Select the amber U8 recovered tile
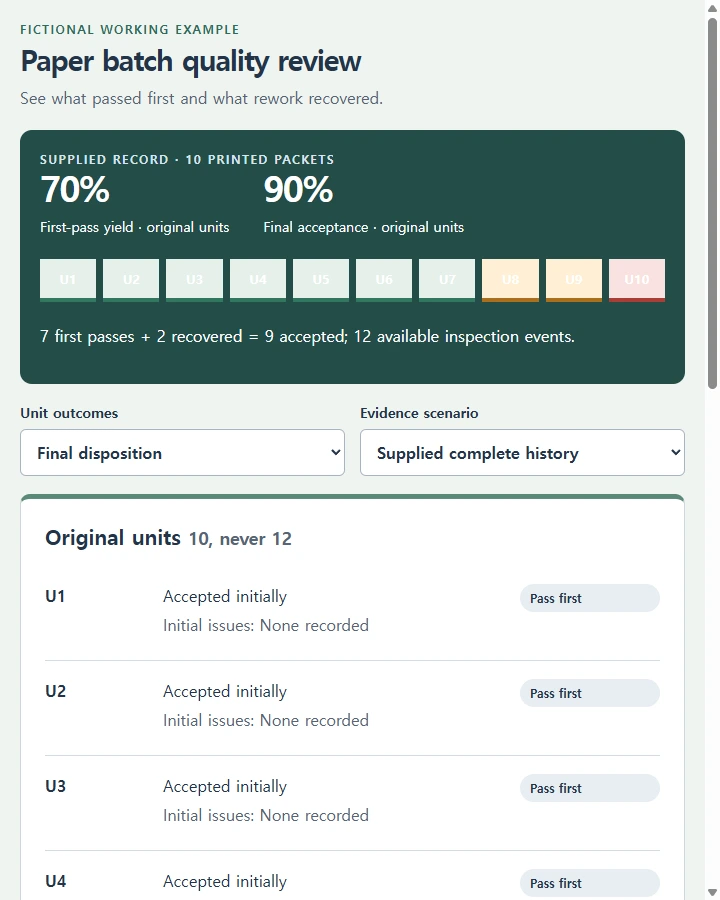The image size is (720, 900). (510, 280)
